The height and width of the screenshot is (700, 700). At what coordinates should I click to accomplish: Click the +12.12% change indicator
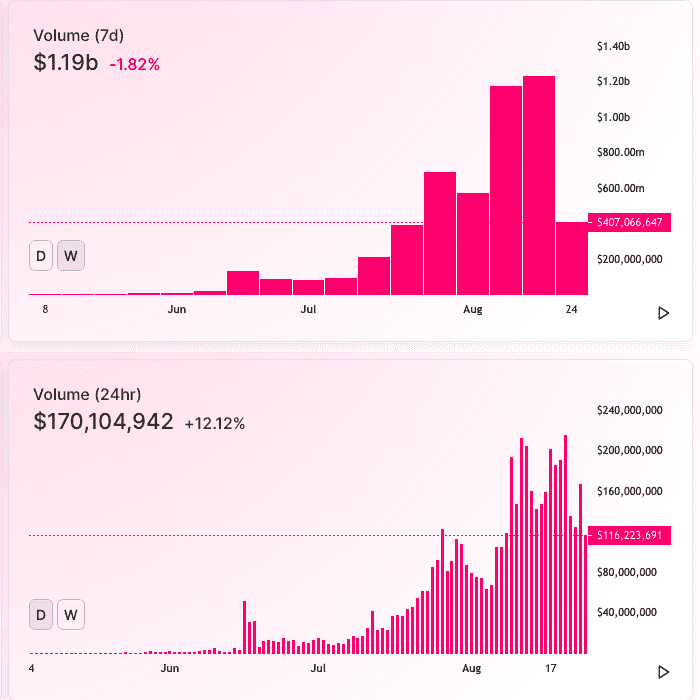click(215, 424)
